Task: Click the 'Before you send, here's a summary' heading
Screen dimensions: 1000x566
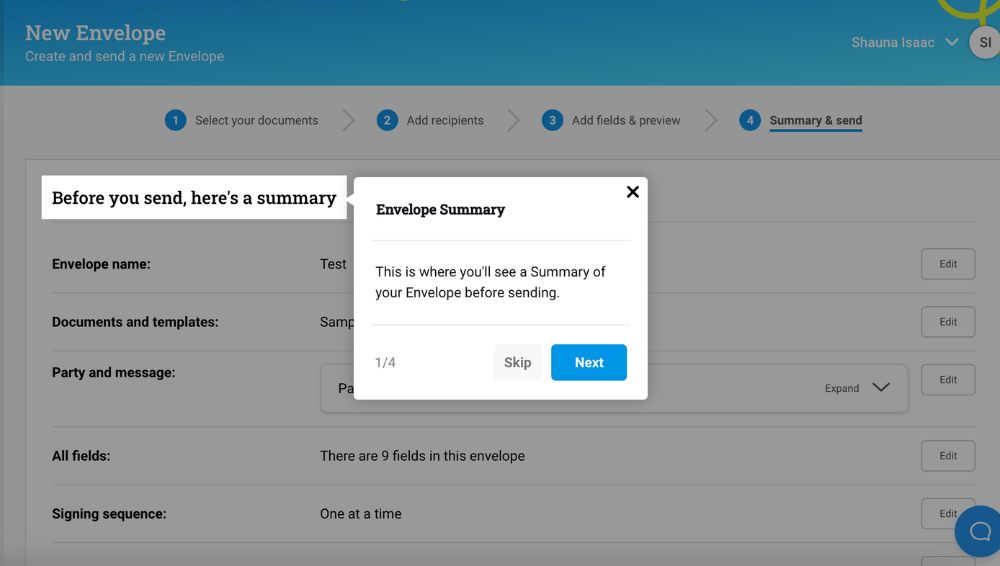Action: click(x=194, y=198)
